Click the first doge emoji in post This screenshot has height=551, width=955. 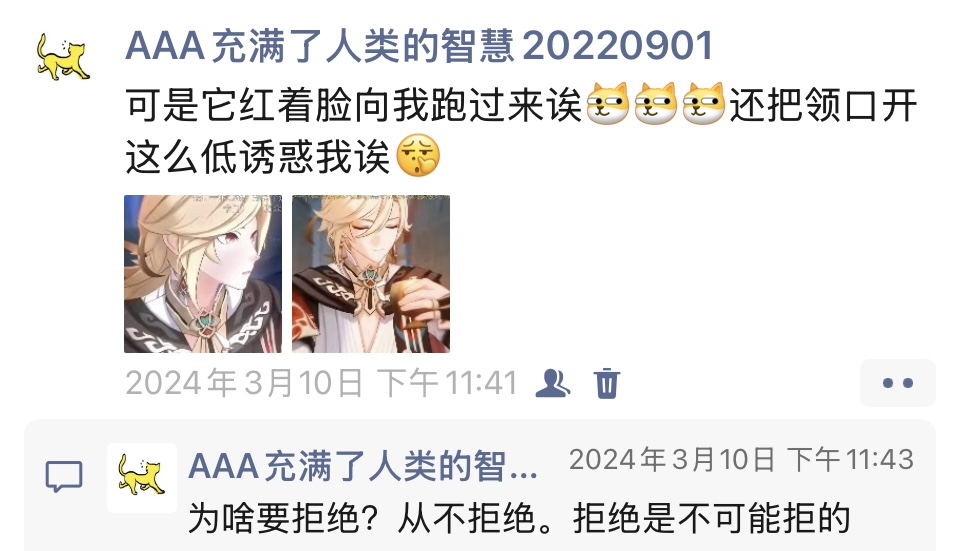[x=608, y=104]
